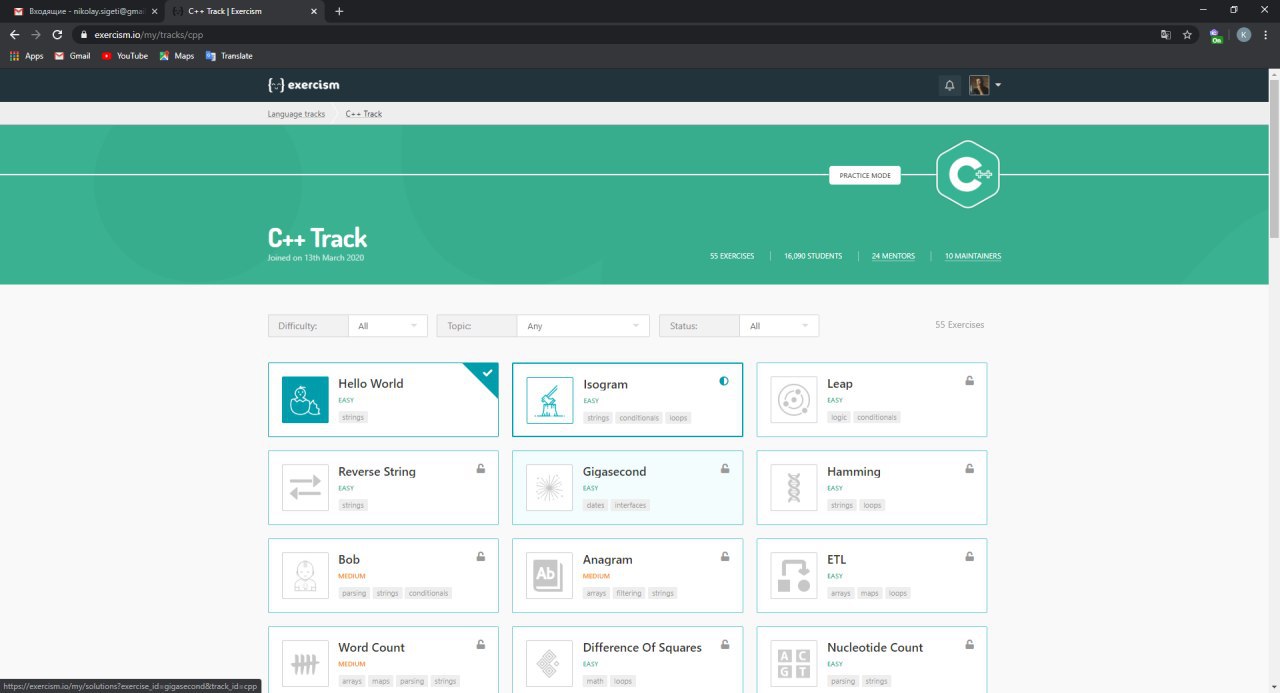Click the translate page icon in address bar
1280x693 pixels.
1166,34
